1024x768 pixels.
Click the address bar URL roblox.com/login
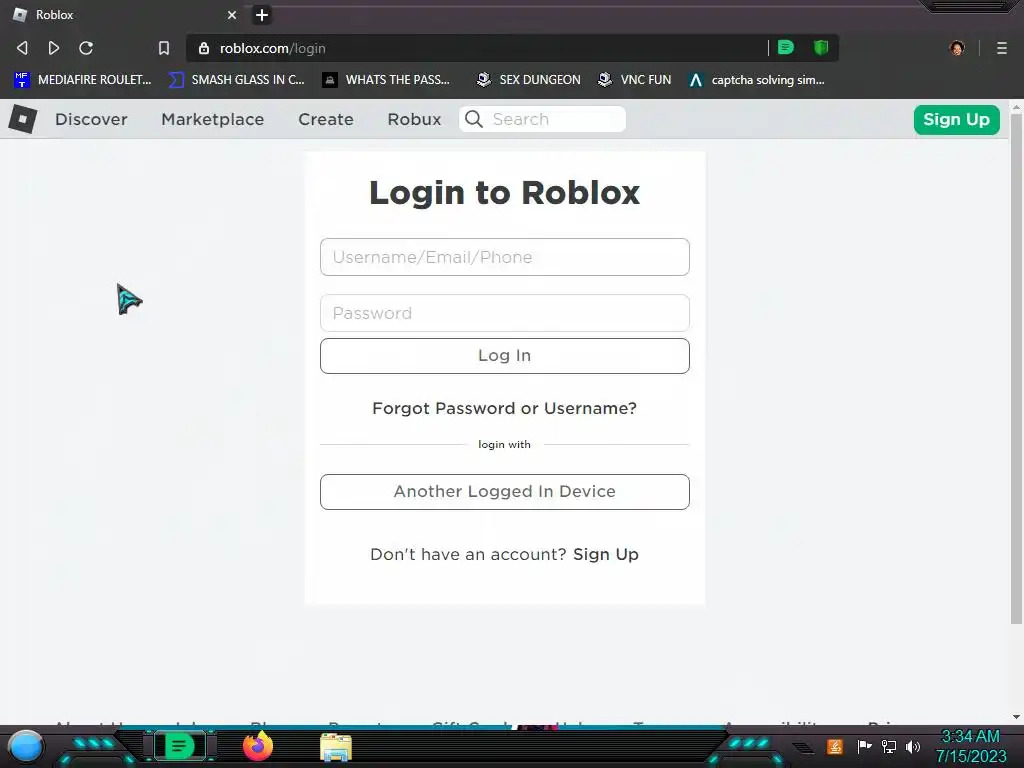click(272, 48)
